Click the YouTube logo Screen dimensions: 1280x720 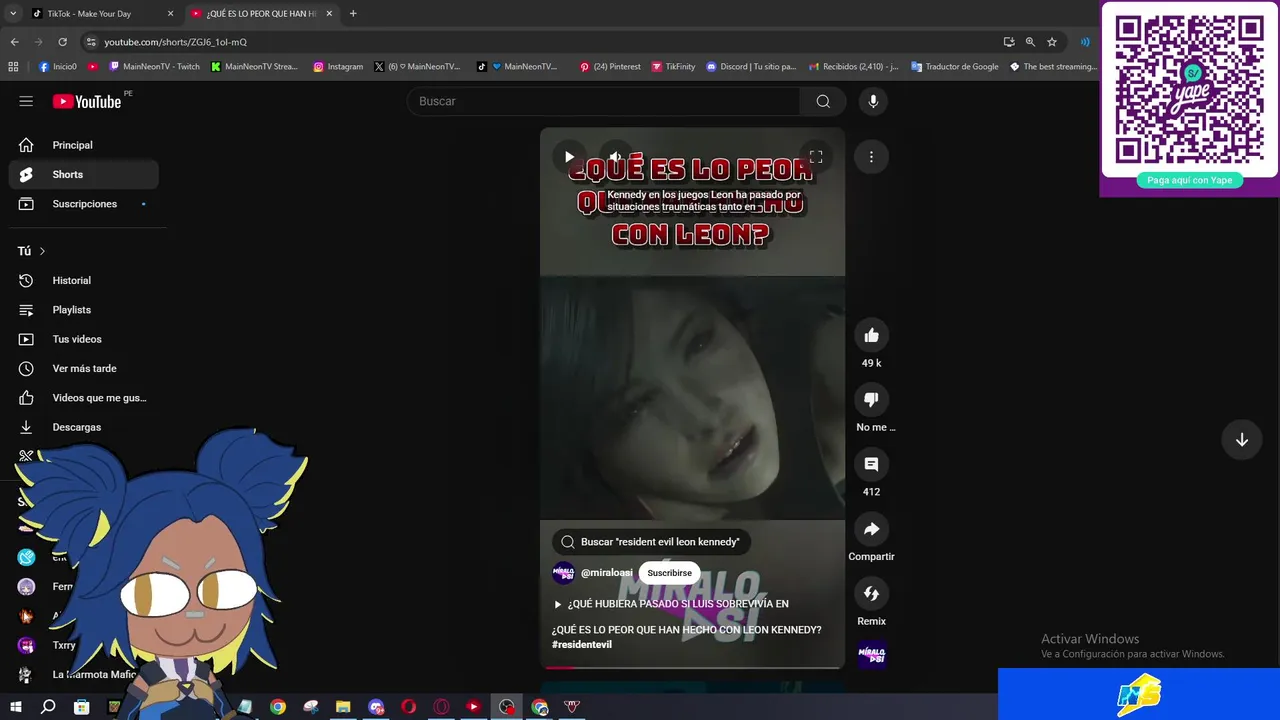coord(87,101)
